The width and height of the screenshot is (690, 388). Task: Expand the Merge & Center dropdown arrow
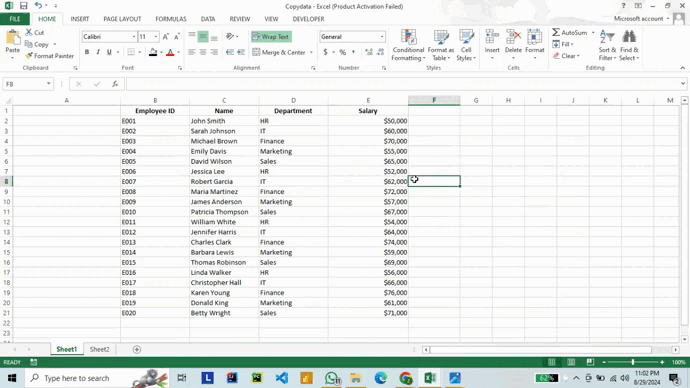click(311, 52)
